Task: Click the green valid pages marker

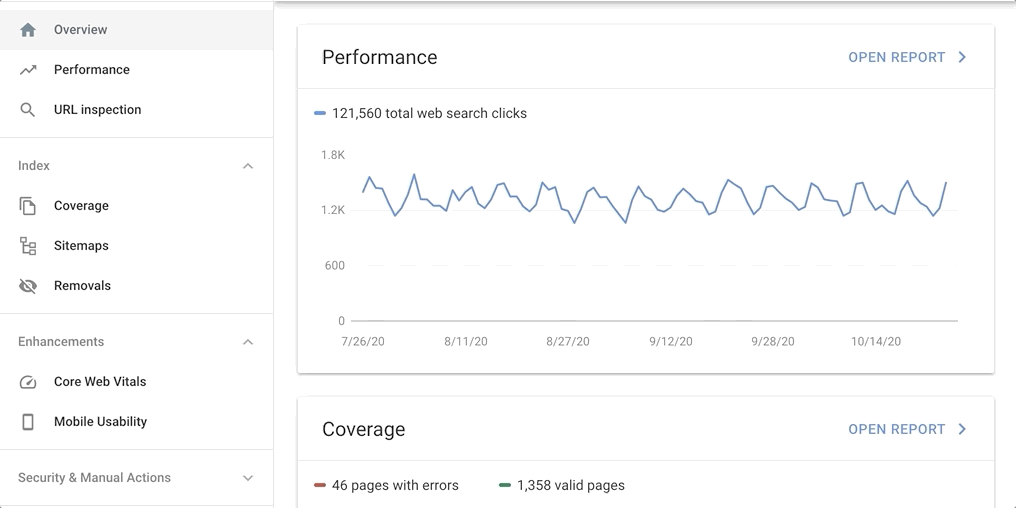Action: (505, 485)
